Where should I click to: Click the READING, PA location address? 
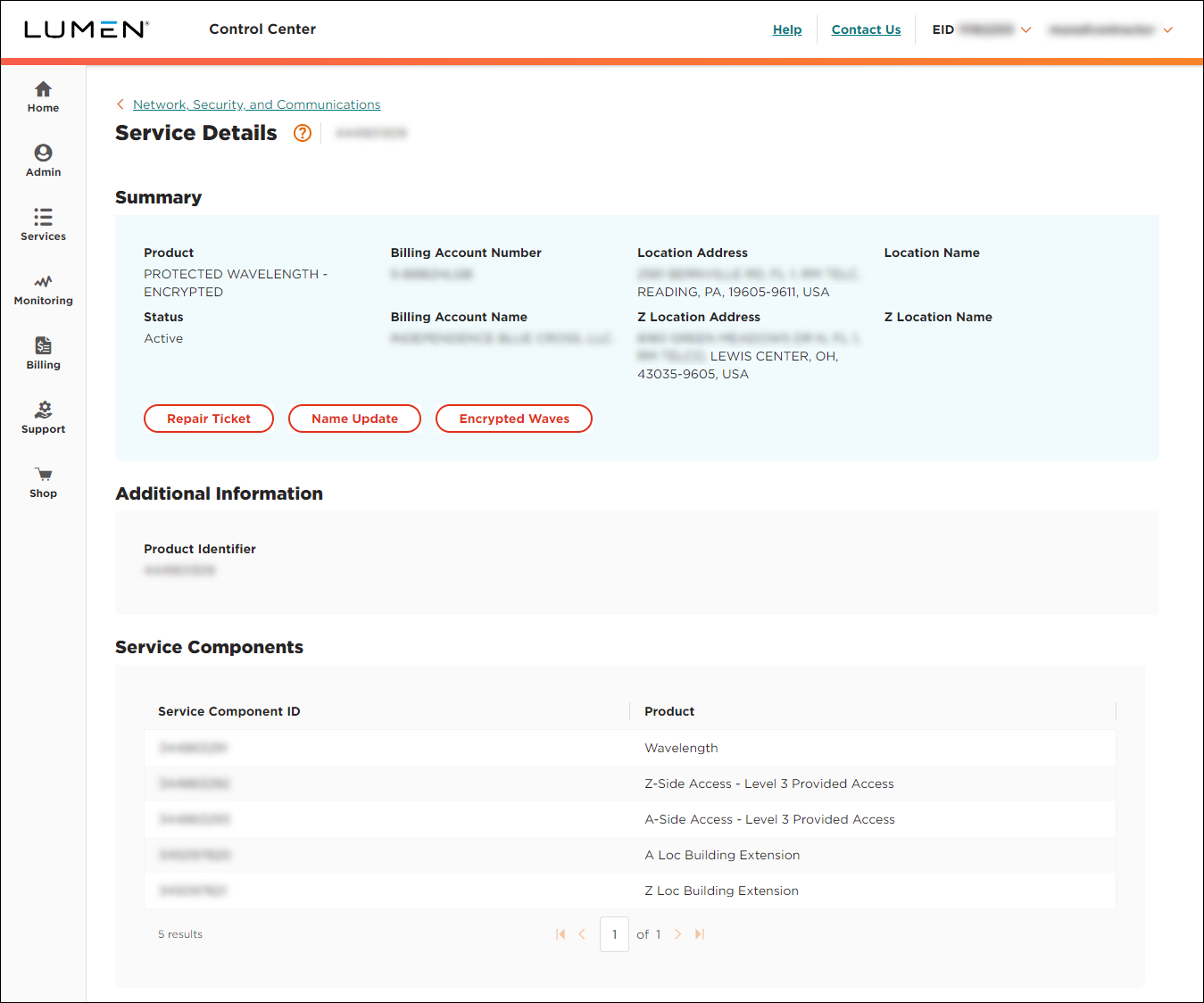[734, 292]
